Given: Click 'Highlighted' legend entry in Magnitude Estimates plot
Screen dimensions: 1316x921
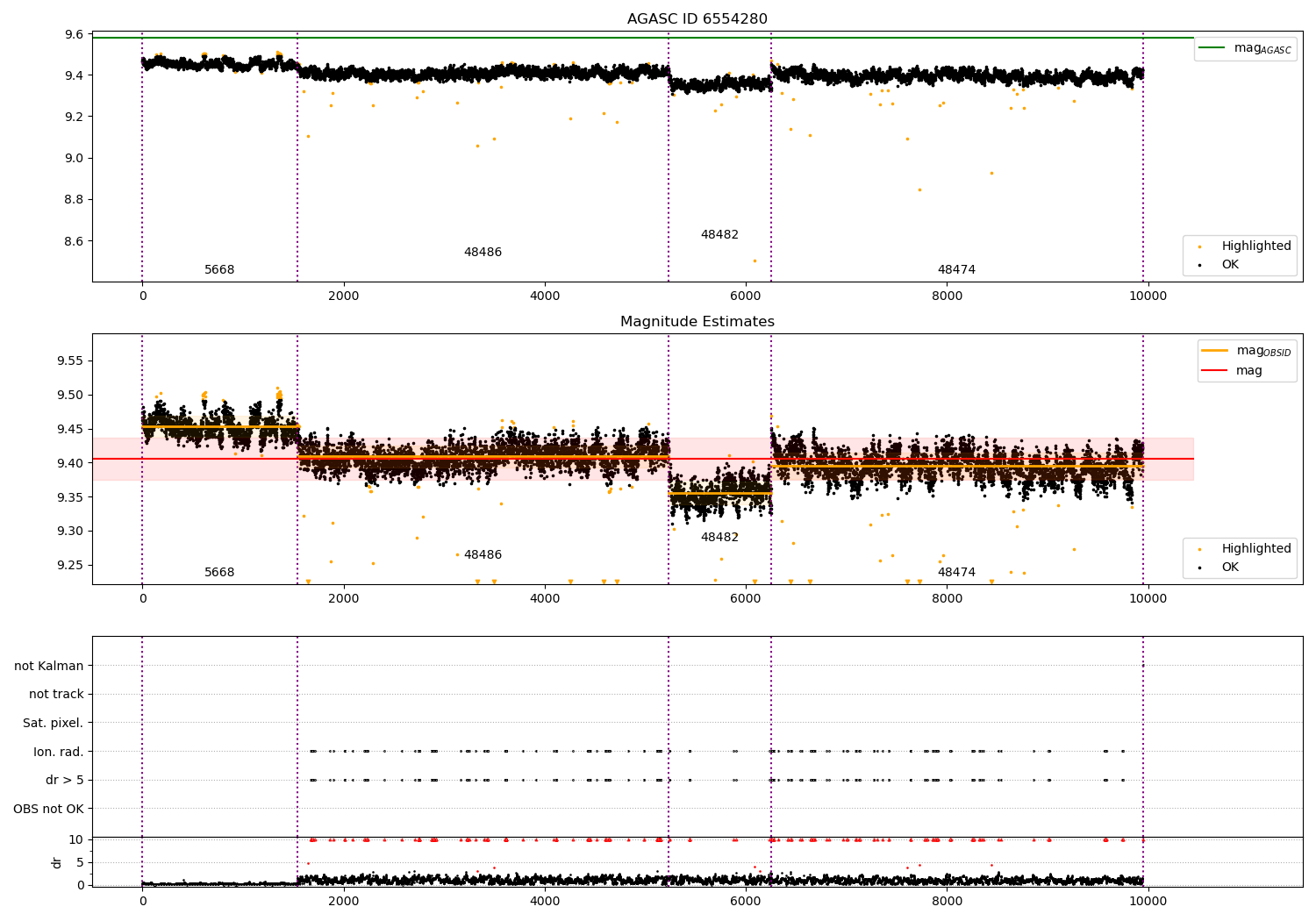Looking at the screenshot, I should [1246, 548].
